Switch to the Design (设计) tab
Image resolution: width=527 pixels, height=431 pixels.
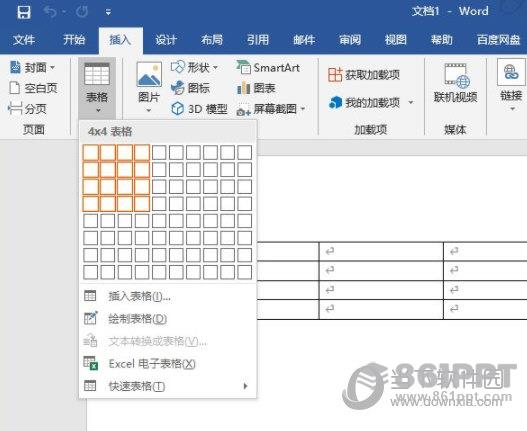pyautogui.click(x=166, y=40)
